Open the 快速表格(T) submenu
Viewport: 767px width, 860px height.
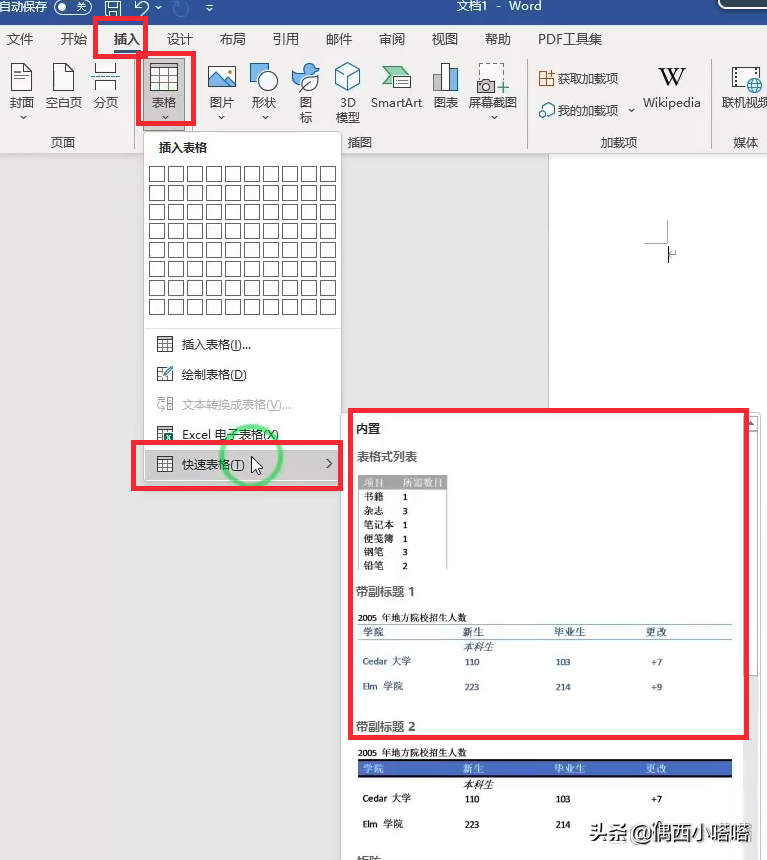[x=242, y=464]
